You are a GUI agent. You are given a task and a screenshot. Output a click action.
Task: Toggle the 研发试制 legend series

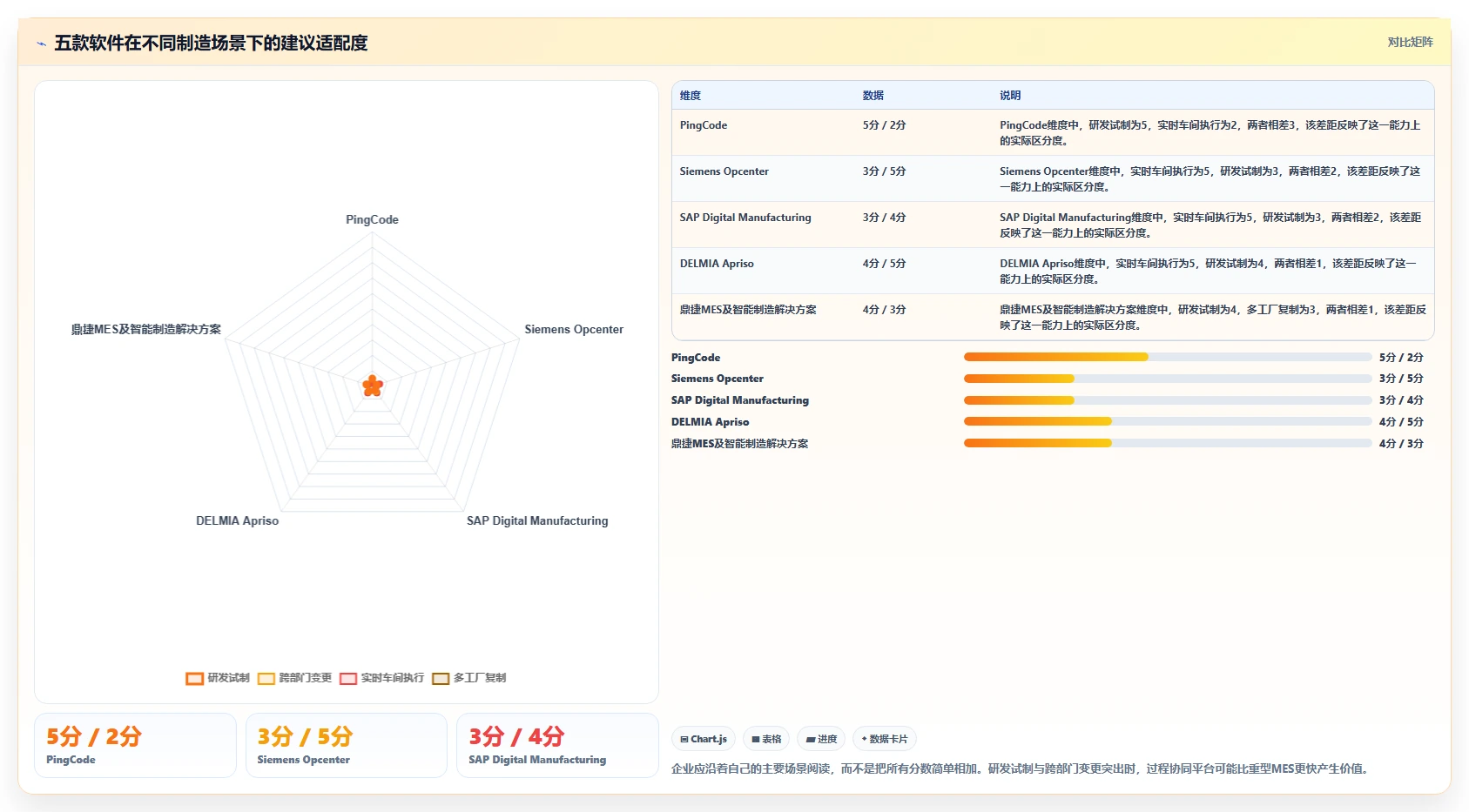[218, 678]
